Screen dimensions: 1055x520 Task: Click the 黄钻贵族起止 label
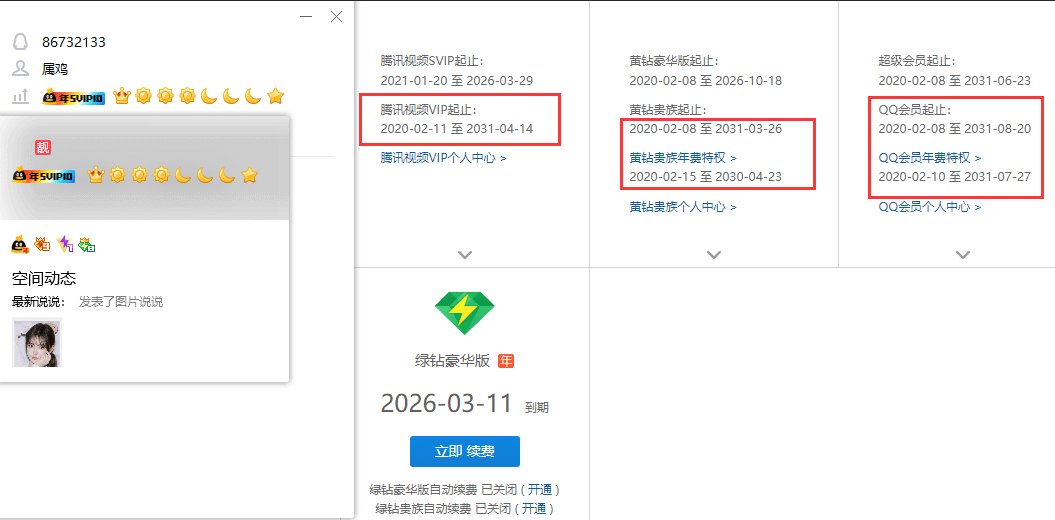[x=667, y=110]
